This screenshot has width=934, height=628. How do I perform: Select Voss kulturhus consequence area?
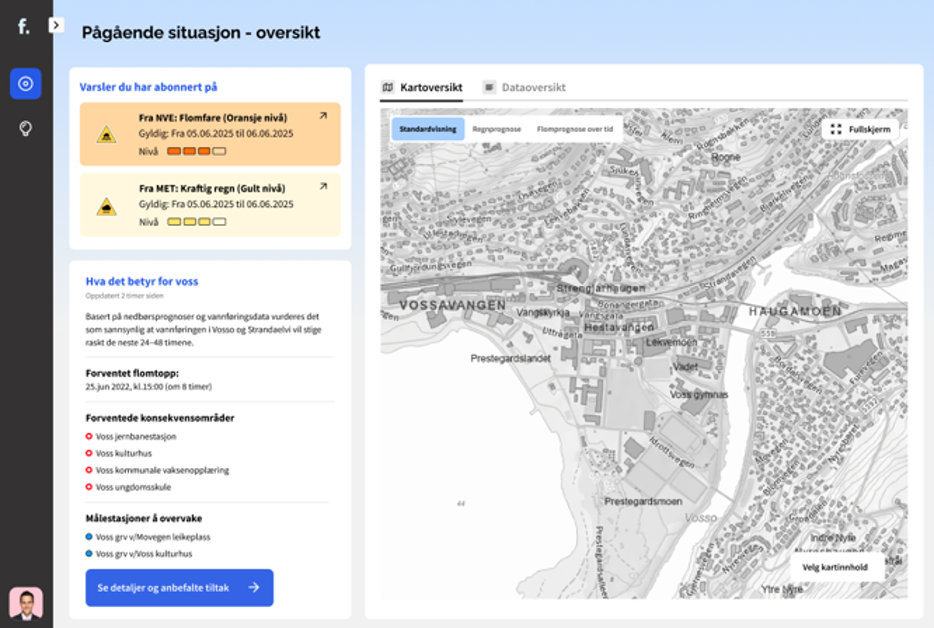click(x=119, y=453)
